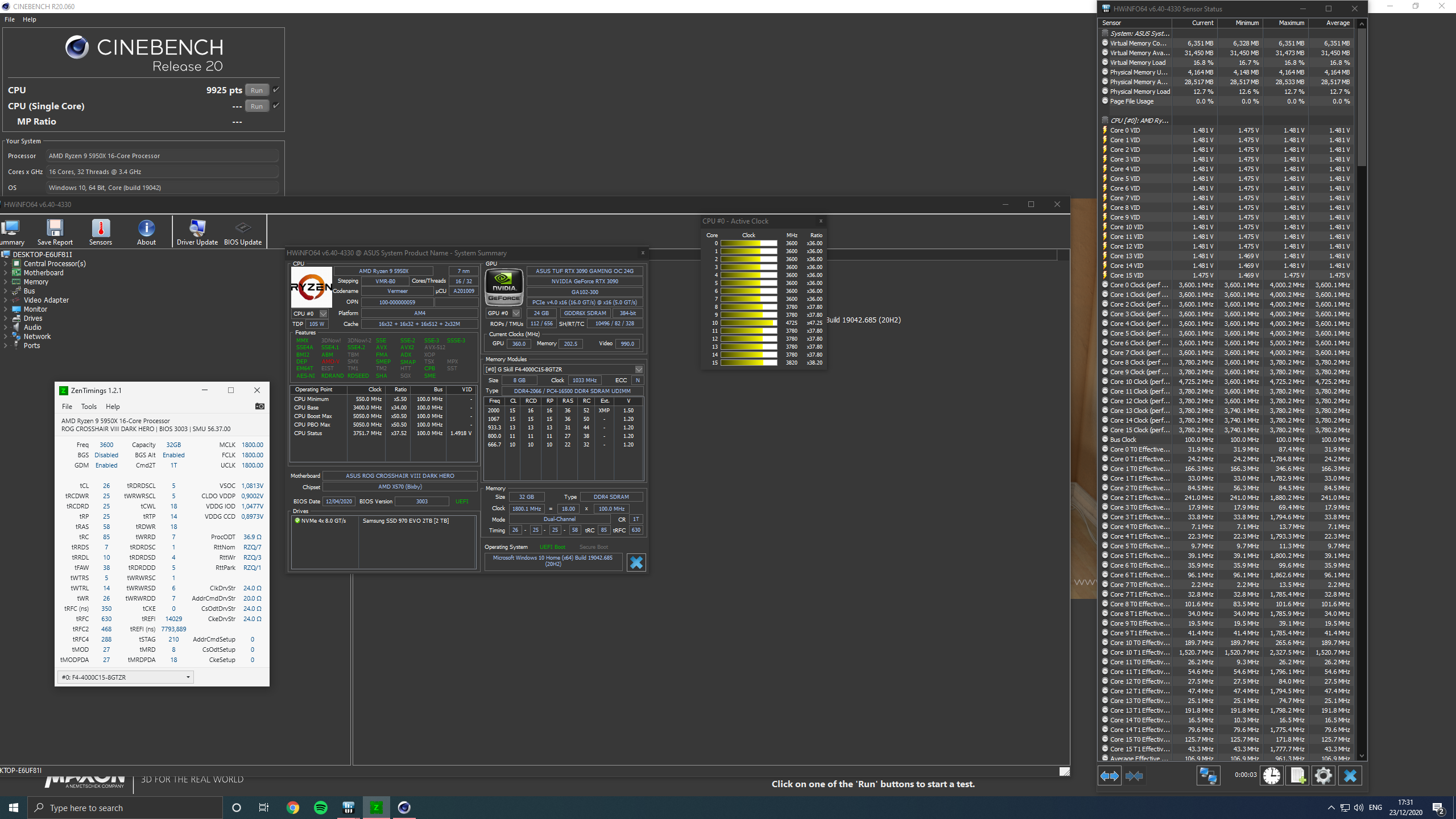Run the CPU Single Core test
Screen dimensions: 1456x819
click(x=257, y=106)
